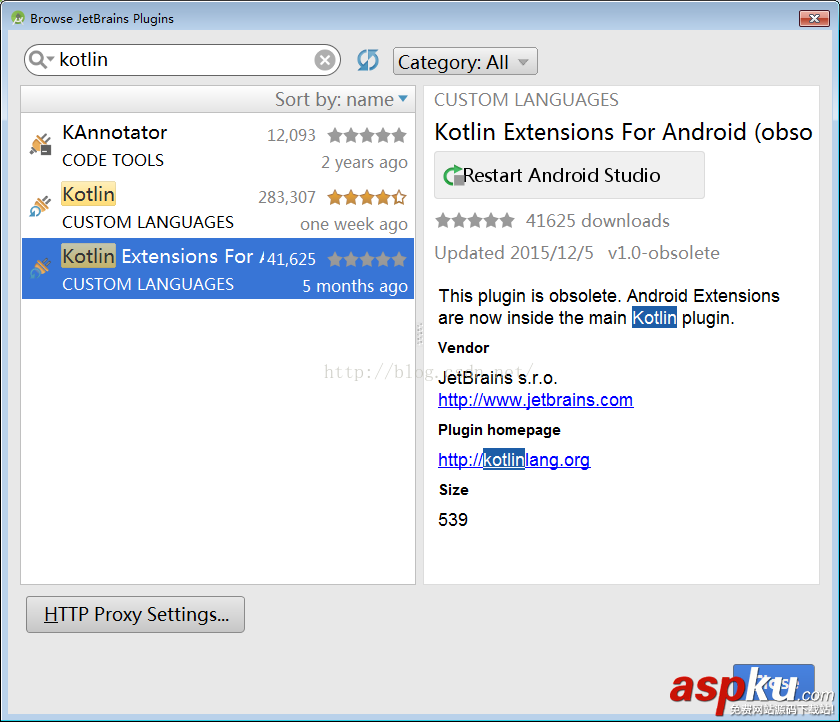
Task: Click the detail panel star rating
Action: tap(475, 221)
